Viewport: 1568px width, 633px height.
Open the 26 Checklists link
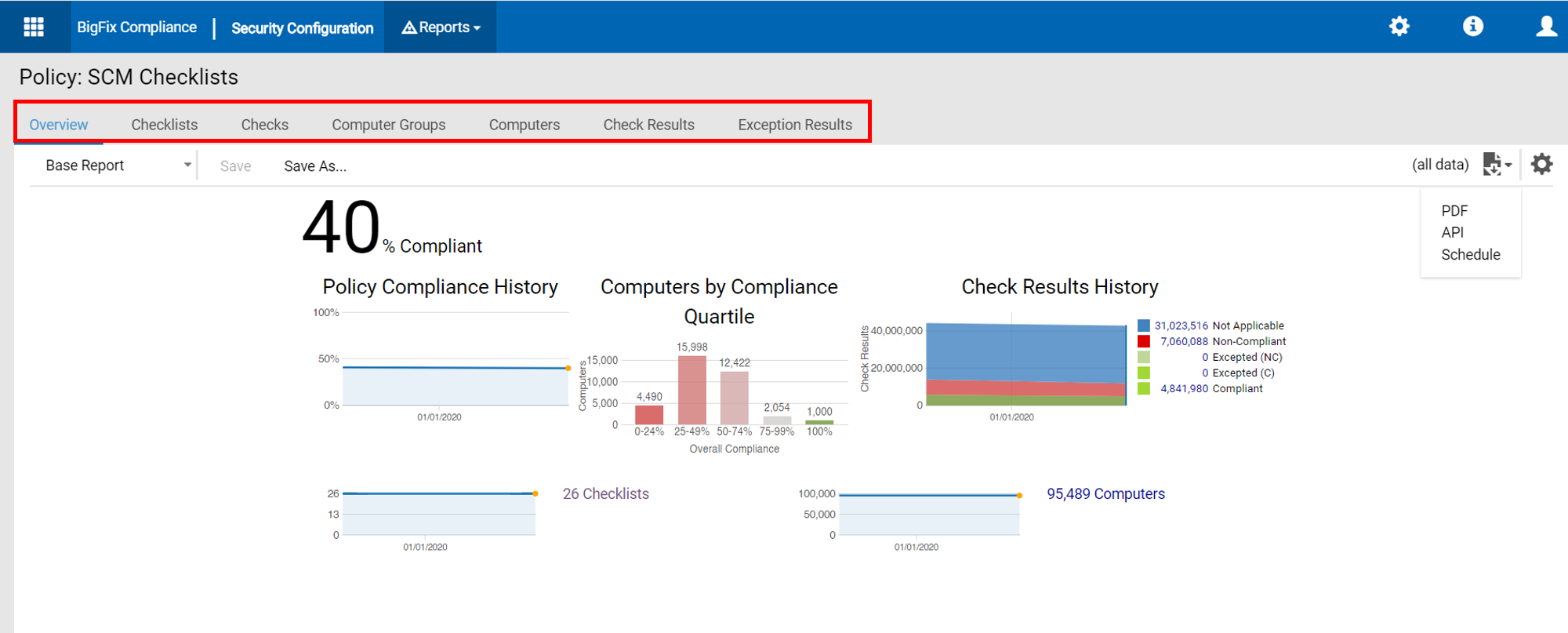(x=605, y=493)
